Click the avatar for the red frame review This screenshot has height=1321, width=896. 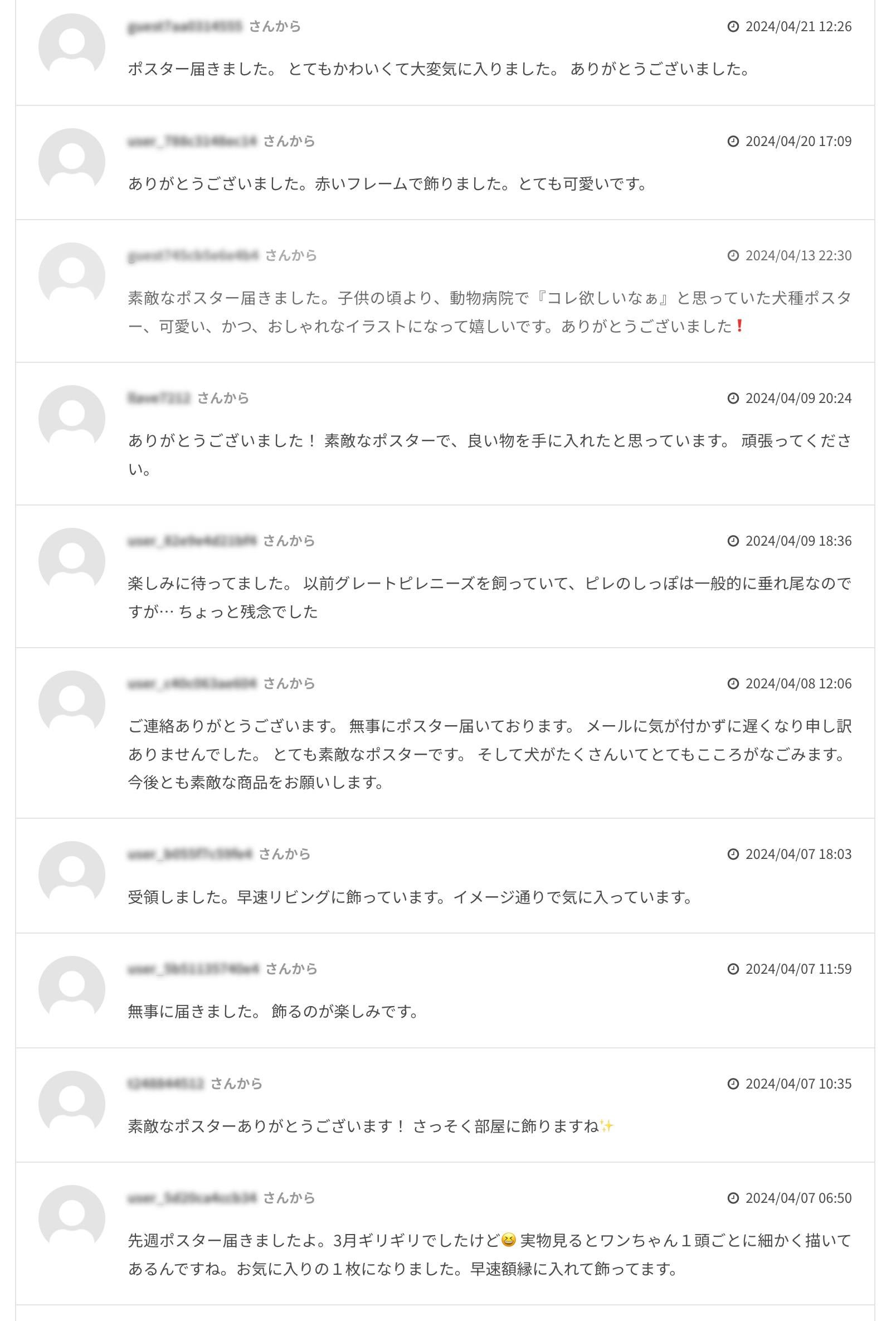click(x=71, y=162)
